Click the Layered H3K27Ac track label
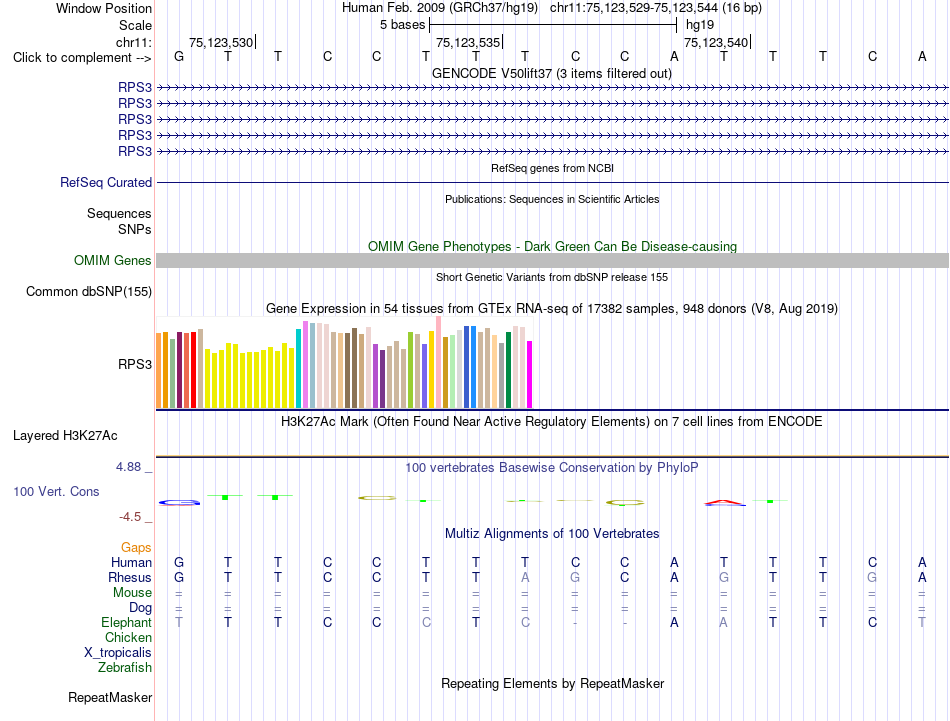This screenshot has height=721, width=950. click(65, 436)
